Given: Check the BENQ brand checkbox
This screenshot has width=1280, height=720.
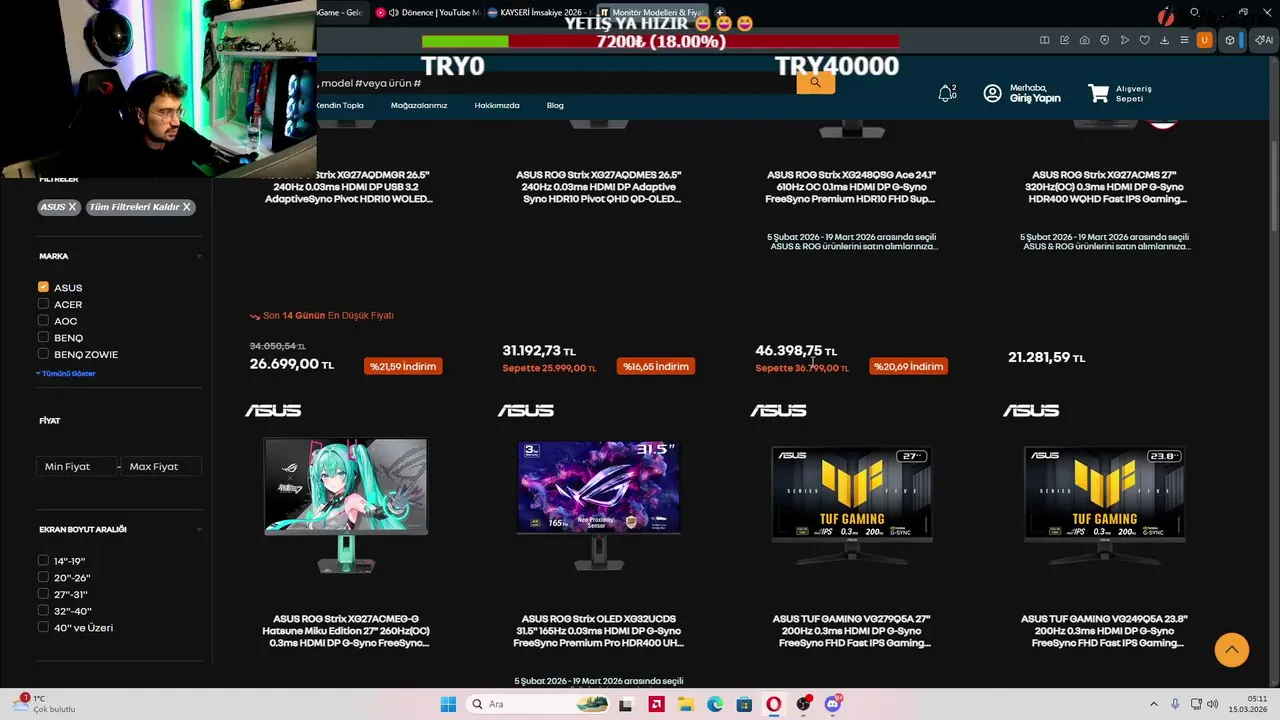Looking at the screenshot, I should point(43,337).
